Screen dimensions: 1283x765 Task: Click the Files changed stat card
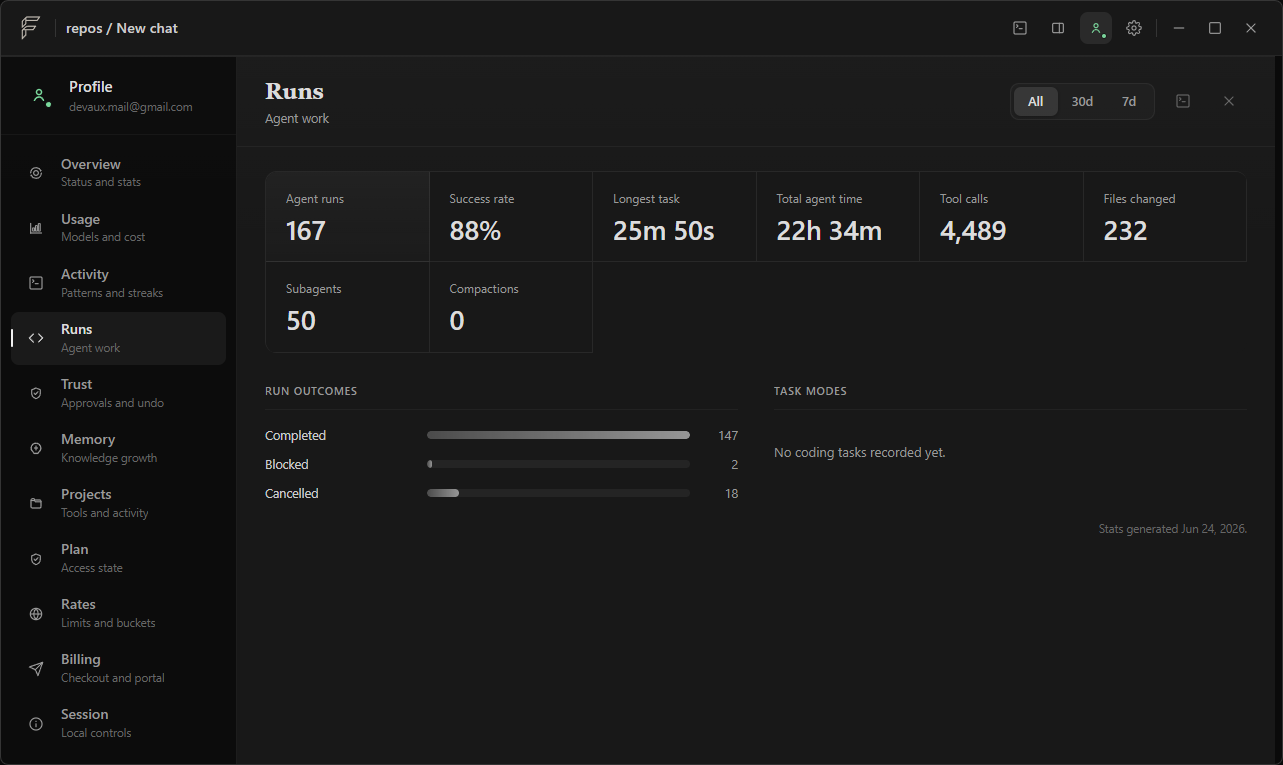pos(1165,217)
